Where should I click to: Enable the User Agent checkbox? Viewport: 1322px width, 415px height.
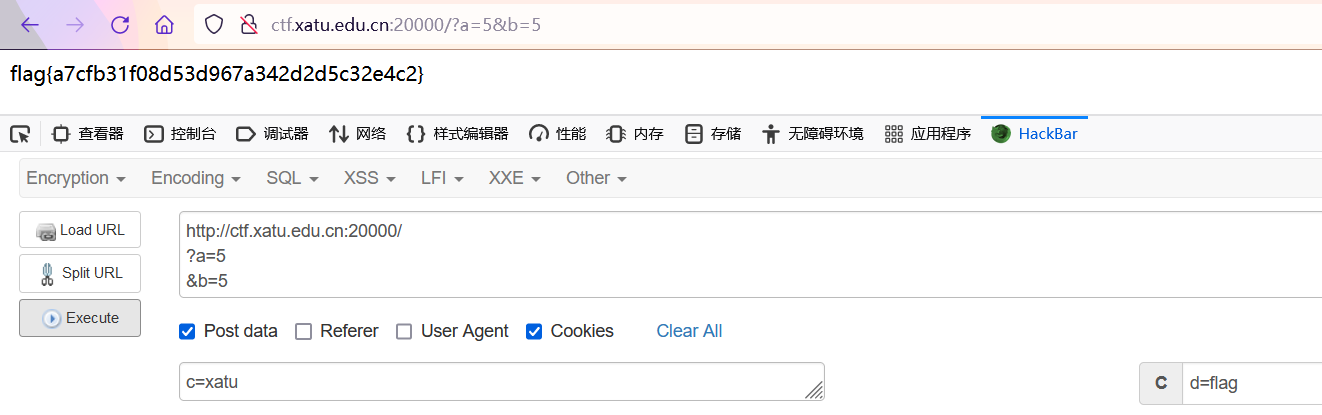[404, 331]
